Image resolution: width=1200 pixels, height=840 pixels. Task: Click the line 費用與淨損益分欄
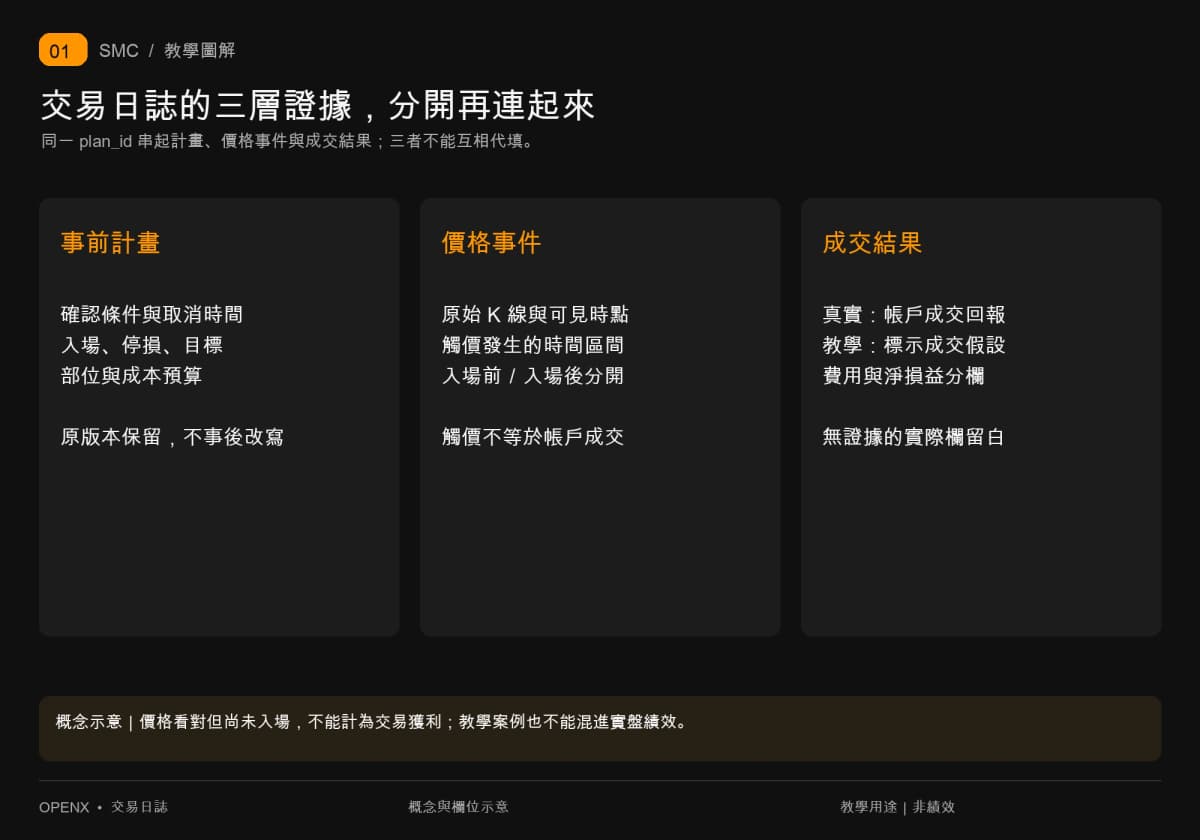[904, 376]
